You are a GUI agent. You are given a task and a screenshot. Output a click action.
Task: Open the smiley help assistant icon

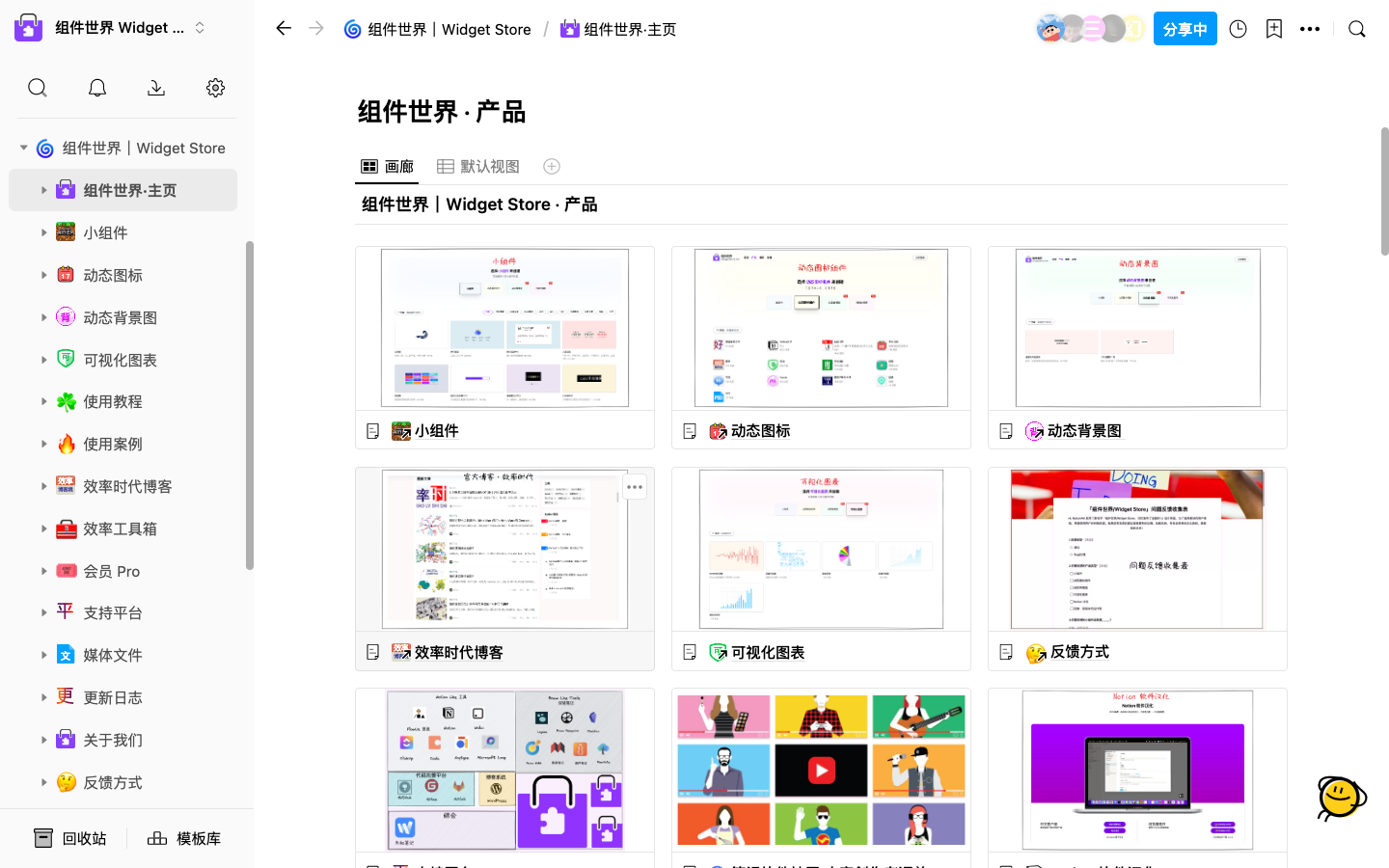point(1342,798)
